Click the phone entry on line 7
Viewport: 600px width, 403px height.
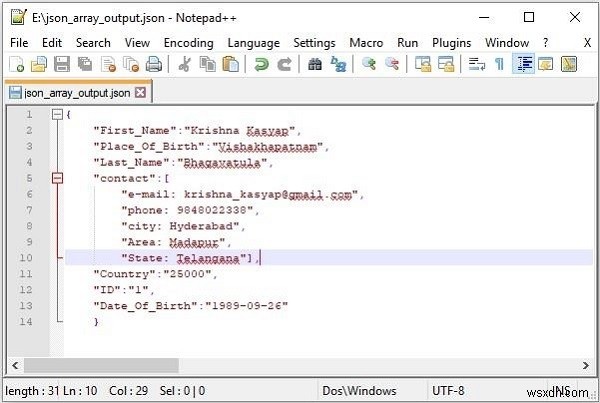[191, 210]
